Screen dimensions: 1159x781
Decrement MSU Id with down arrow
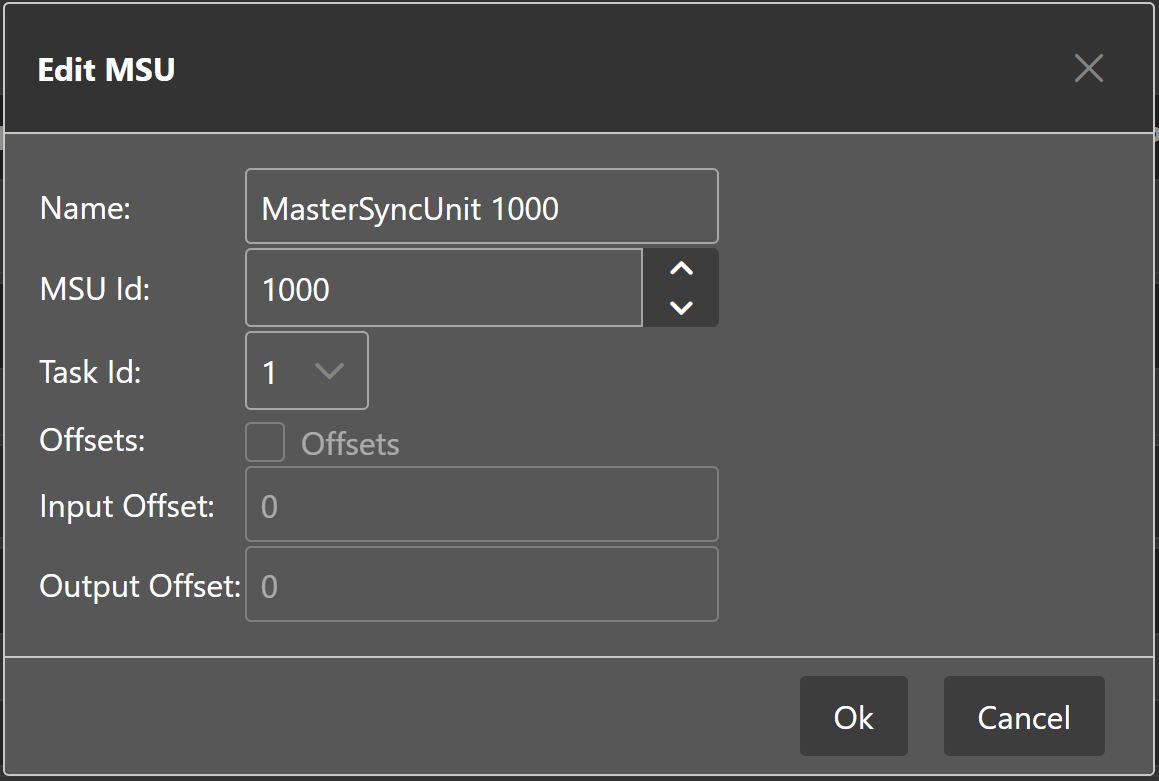click(x=681, y=307)
